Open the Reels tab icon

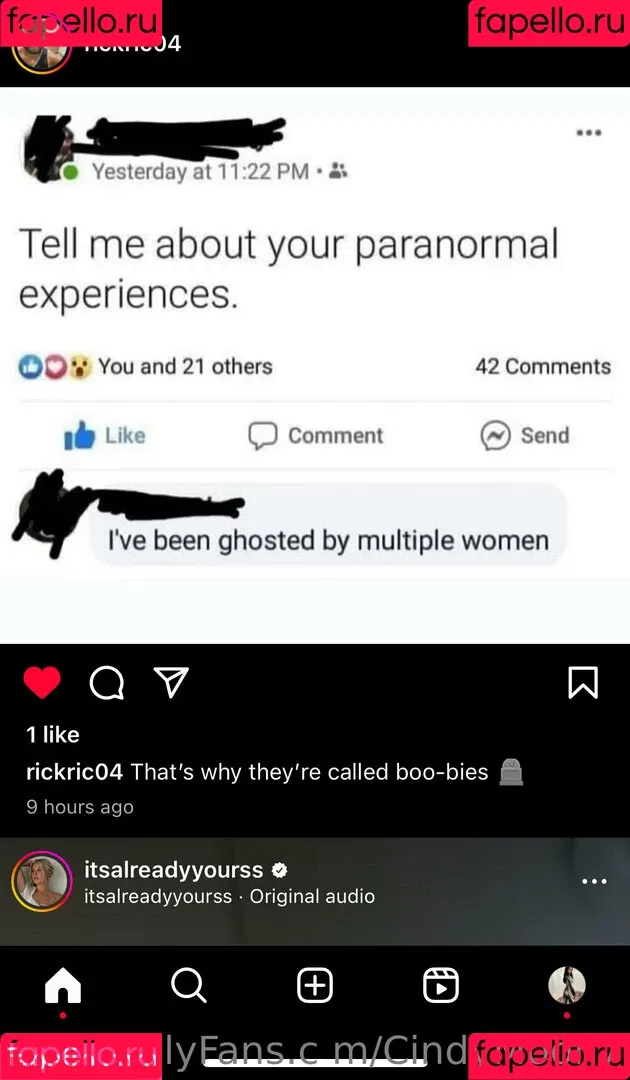441,986
